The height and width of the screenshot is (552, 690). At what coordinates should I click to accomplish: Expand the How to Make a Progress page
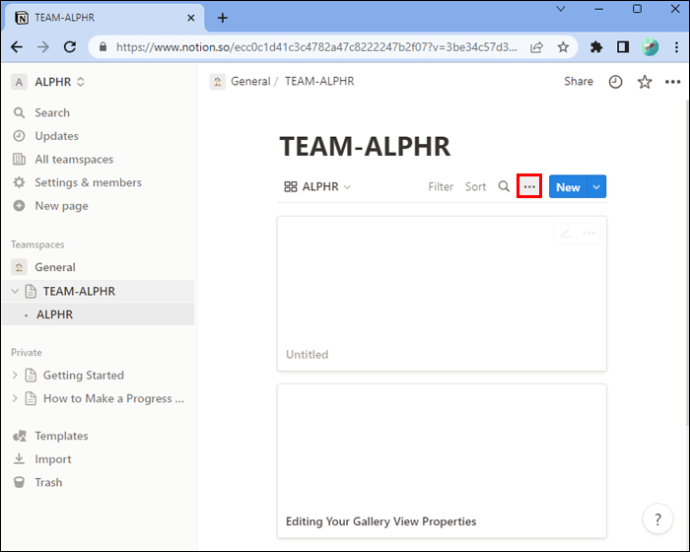(x=15, y=398)
